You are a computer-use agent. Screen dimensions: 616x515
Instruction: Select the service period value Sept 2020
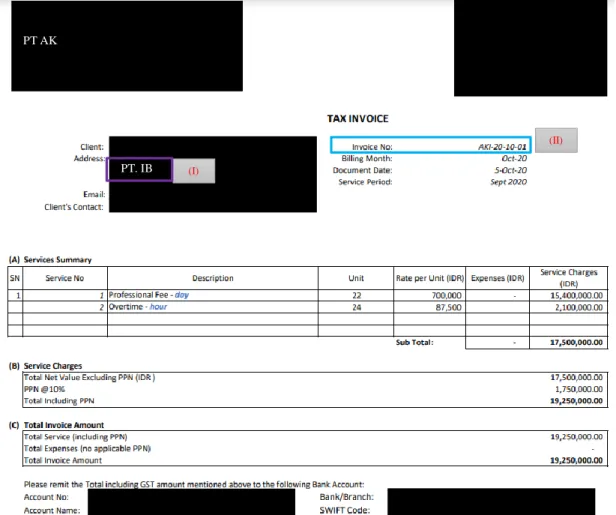point(508,182)
